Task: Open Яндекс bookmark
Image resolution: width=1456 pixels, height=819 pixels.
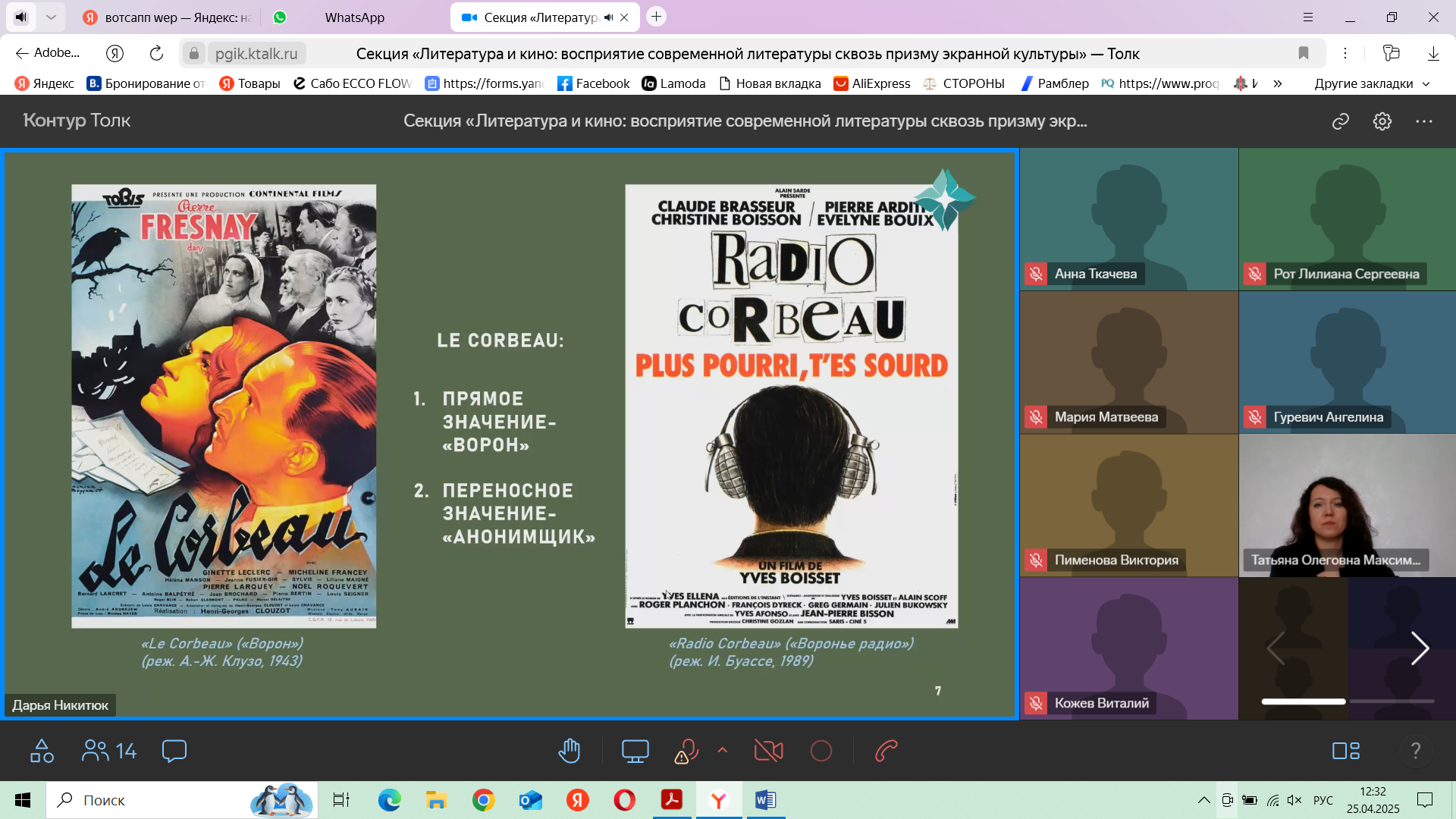Action: pyautogui.click(x=45, y=83)
